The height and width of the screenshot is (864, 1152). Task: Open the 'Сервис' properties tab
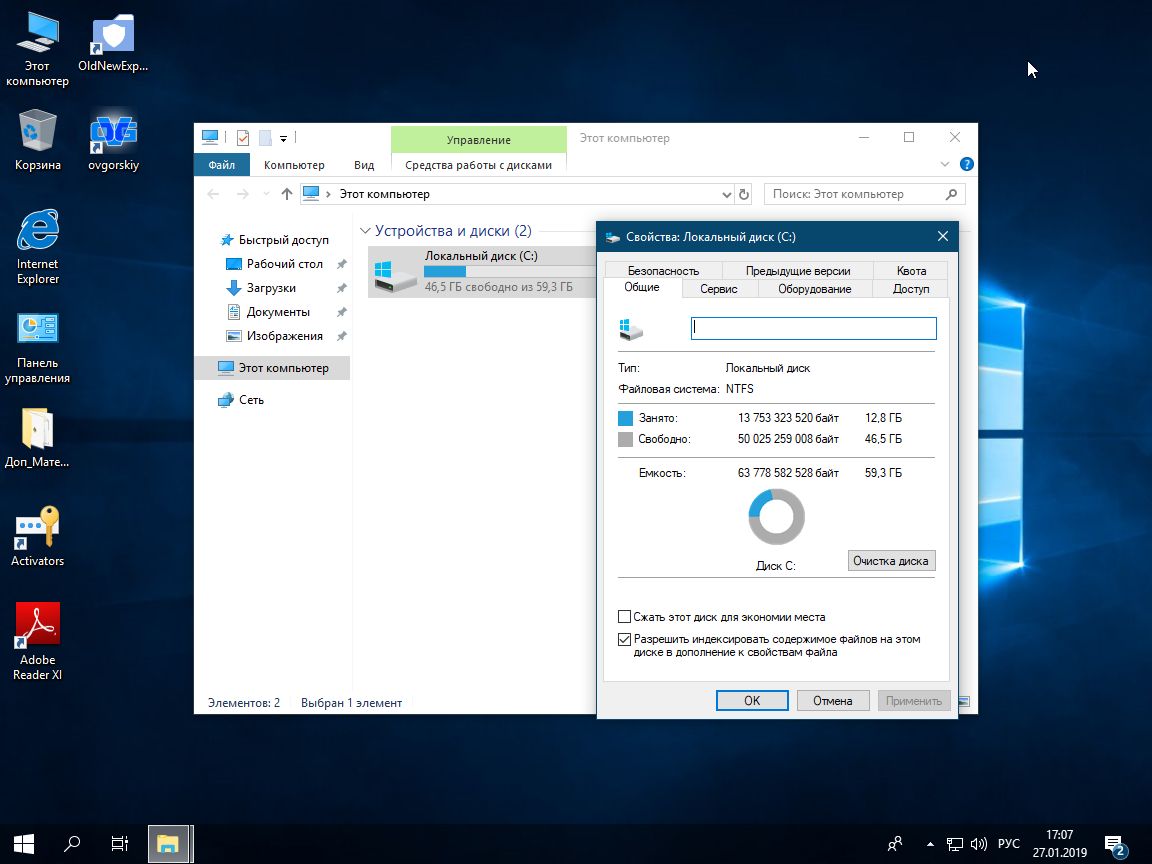pos(718,289)
